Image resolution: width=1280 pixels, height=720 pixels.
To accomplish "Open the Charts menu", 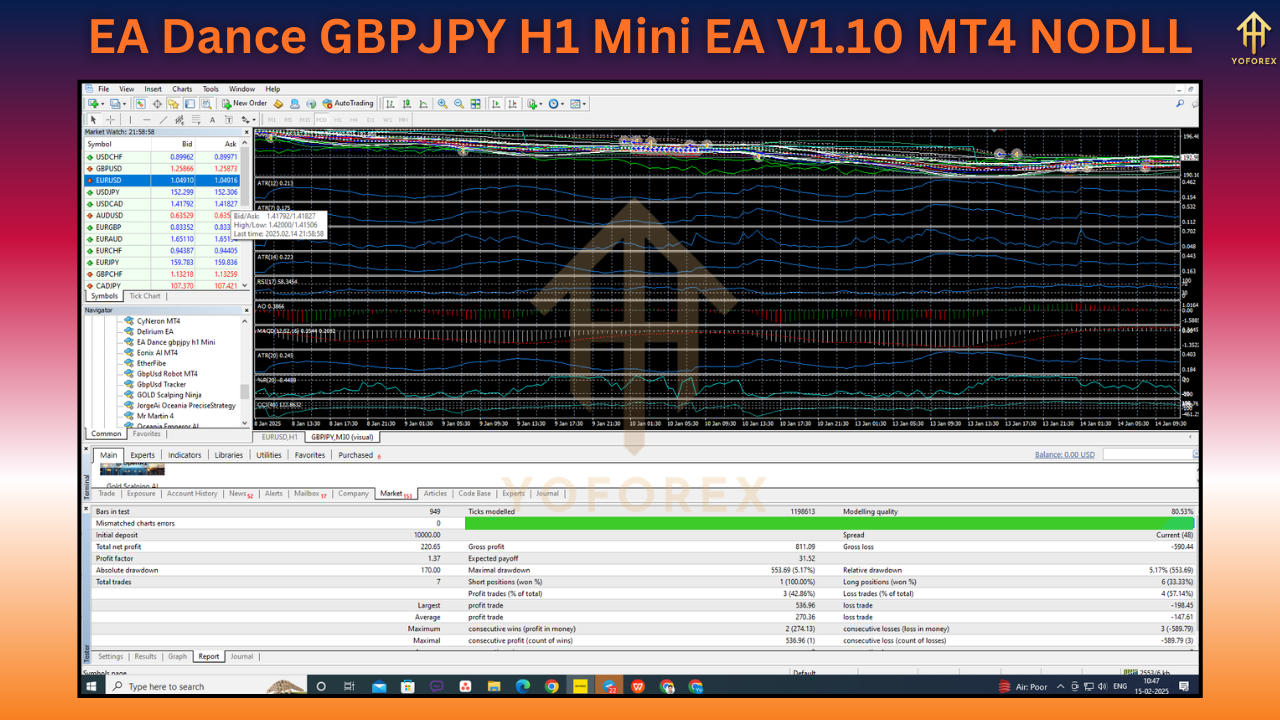I will 182,88.
